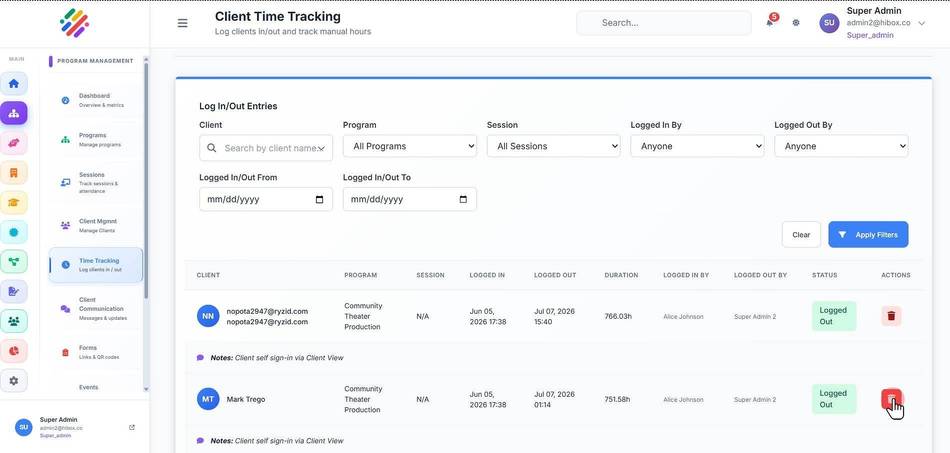Delete the nopota2947@ryzid.com entry
Screen dimensions: 950x453
point(891,316)
